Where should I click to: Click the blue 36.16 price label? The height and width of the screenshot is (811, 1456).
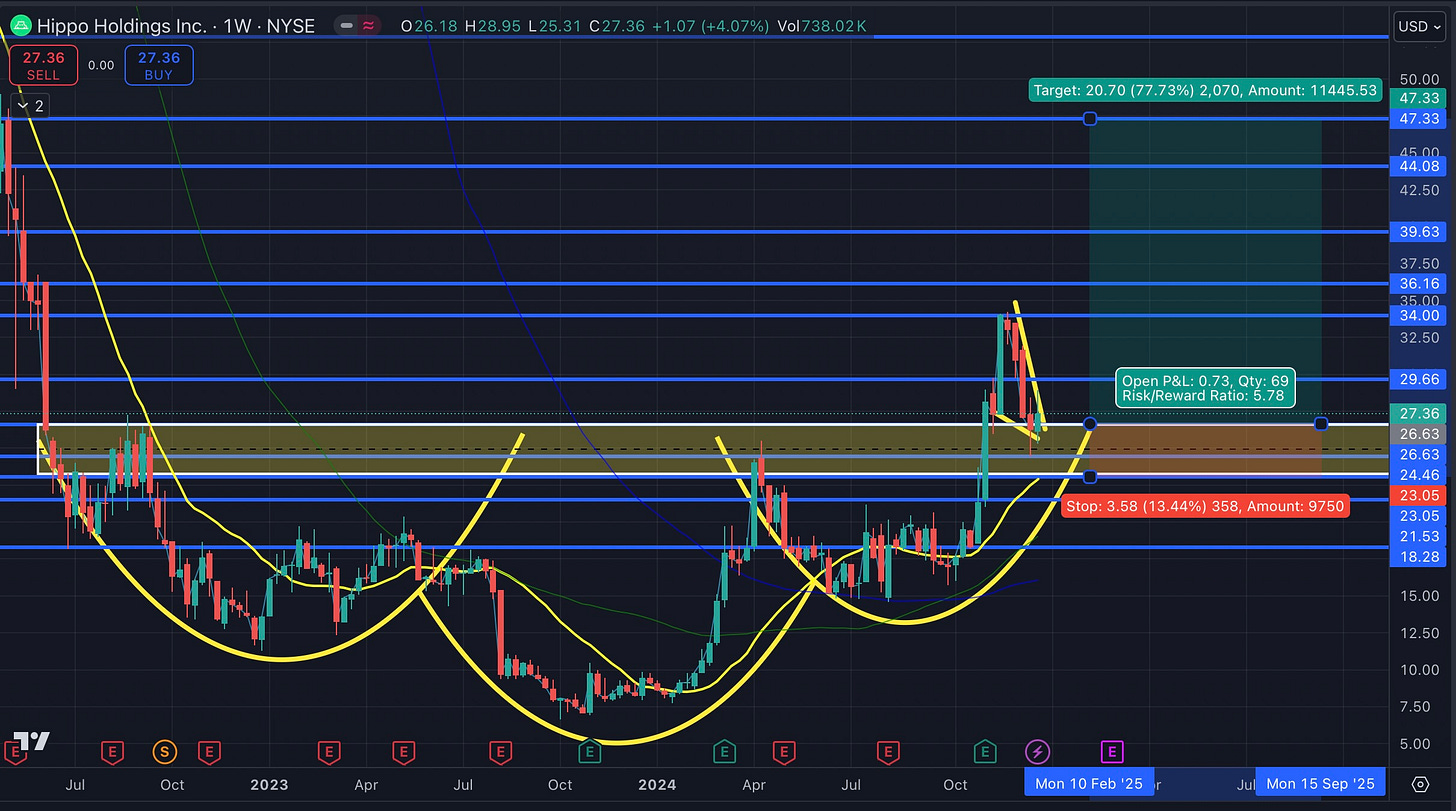tap(1420, 284)
